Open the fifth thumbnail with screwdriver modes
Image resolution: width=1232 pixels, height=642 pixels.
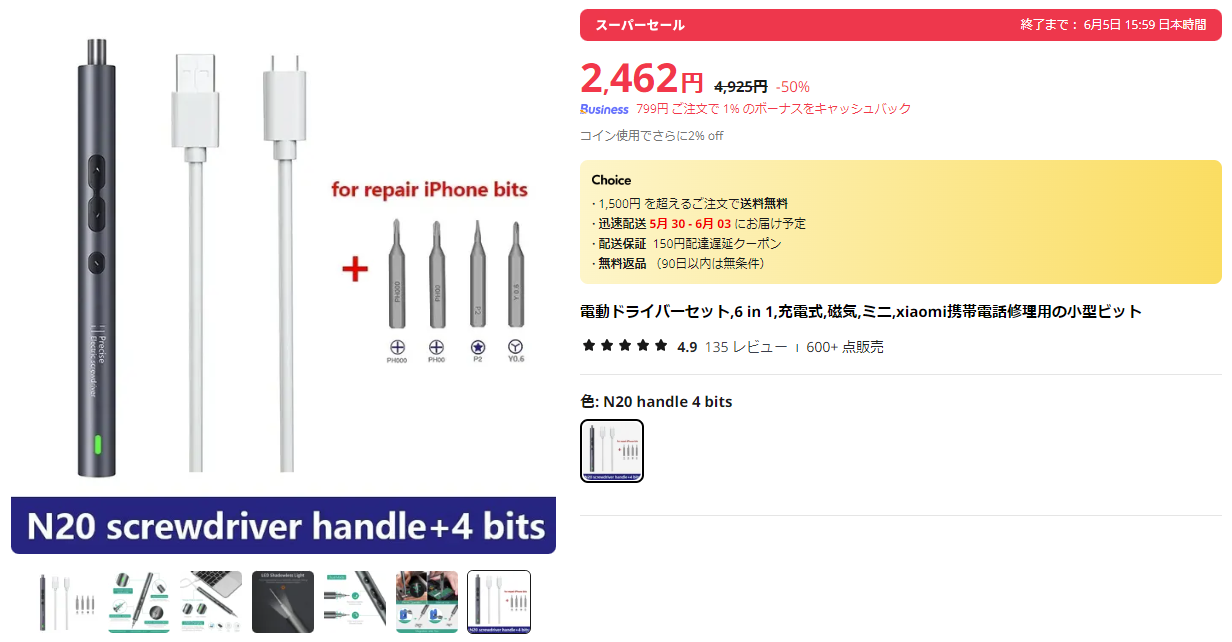pyautogui.click(x=355, y=602)
